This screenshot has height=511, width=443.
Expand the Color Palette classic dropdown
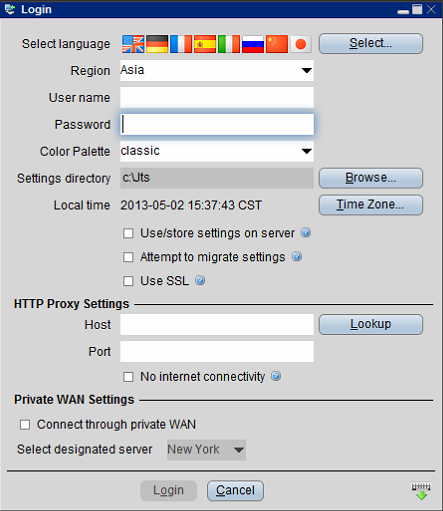pos(217,151)
